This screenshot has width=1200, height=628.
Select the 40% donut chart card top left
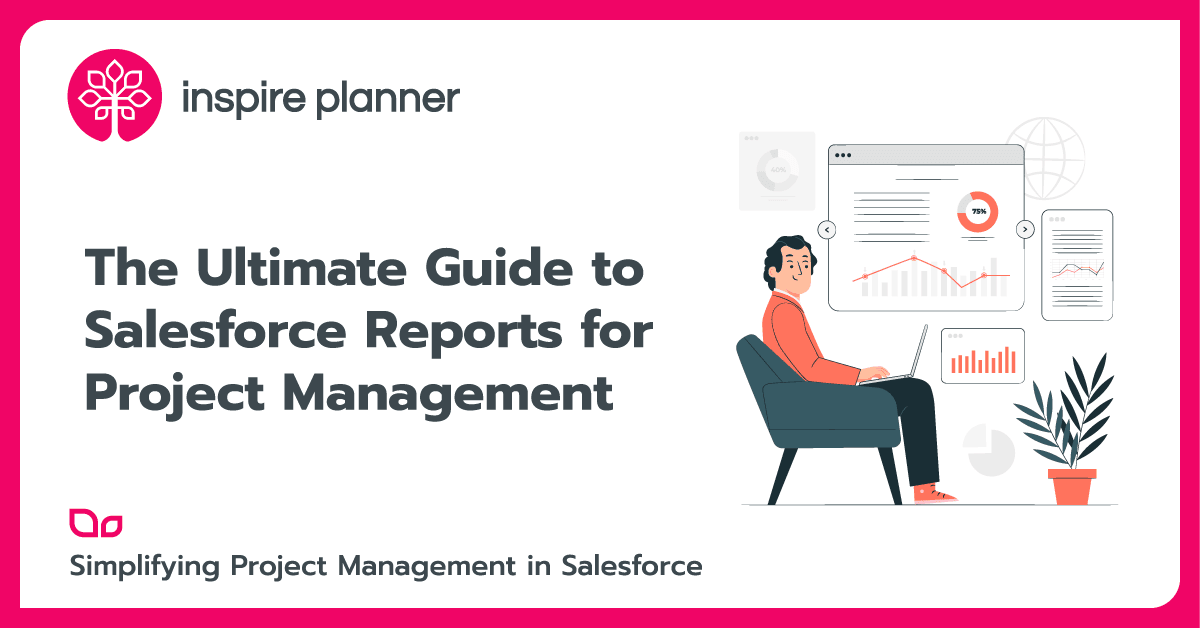pos(778,170)
